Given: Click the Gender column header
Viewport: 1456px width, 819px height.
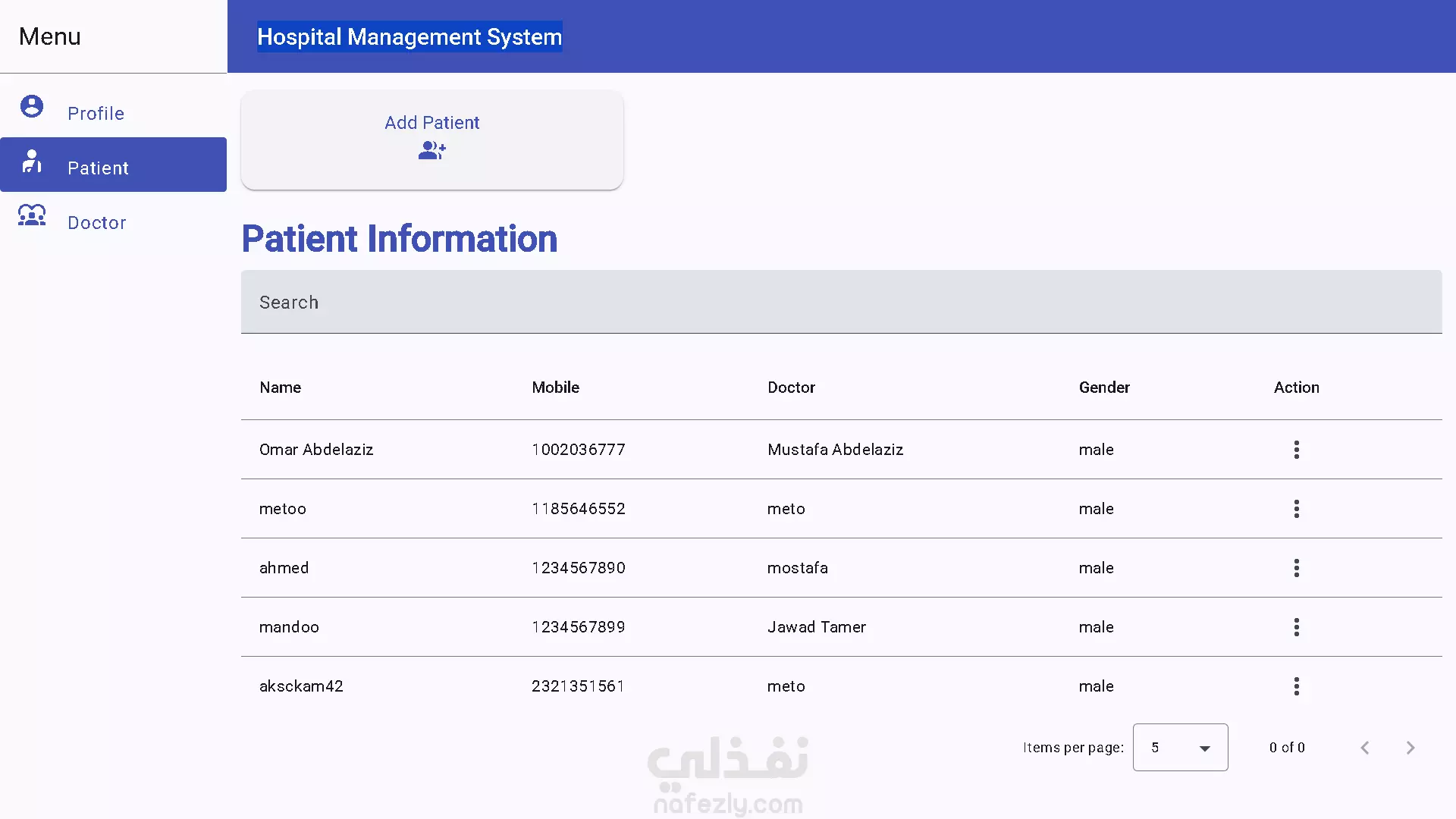Looking at the screenshot, I should pos(1105,388).
